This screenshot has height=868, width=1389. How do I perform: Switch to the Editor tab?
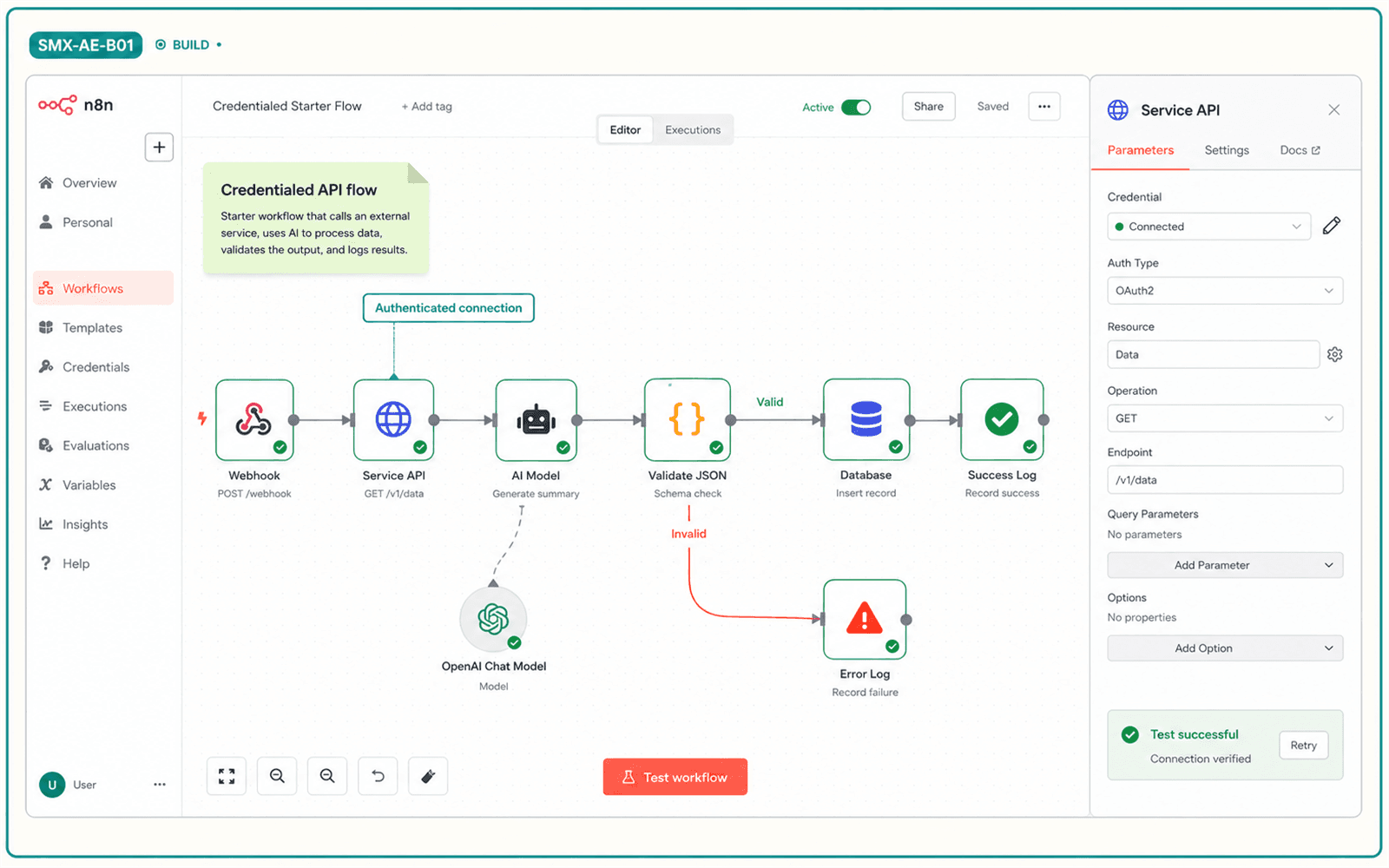pos(625,130)
